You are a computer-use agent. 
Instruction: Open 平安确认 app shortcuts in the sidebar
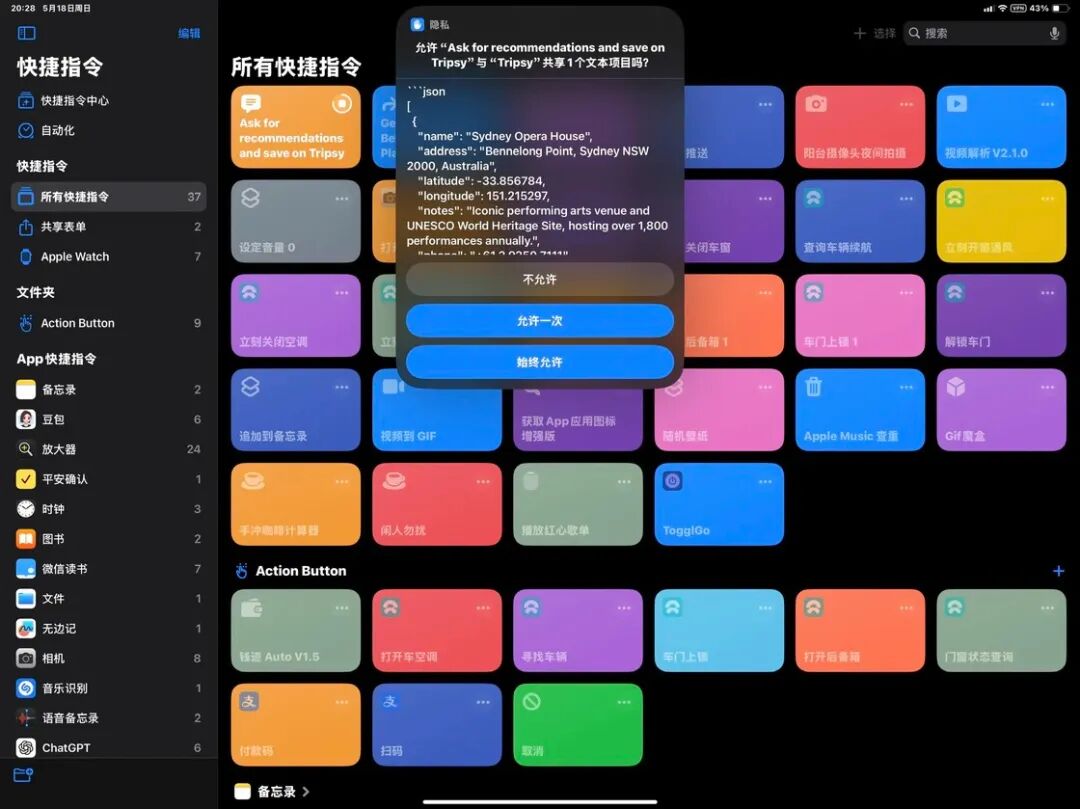(x=109, y=479)
